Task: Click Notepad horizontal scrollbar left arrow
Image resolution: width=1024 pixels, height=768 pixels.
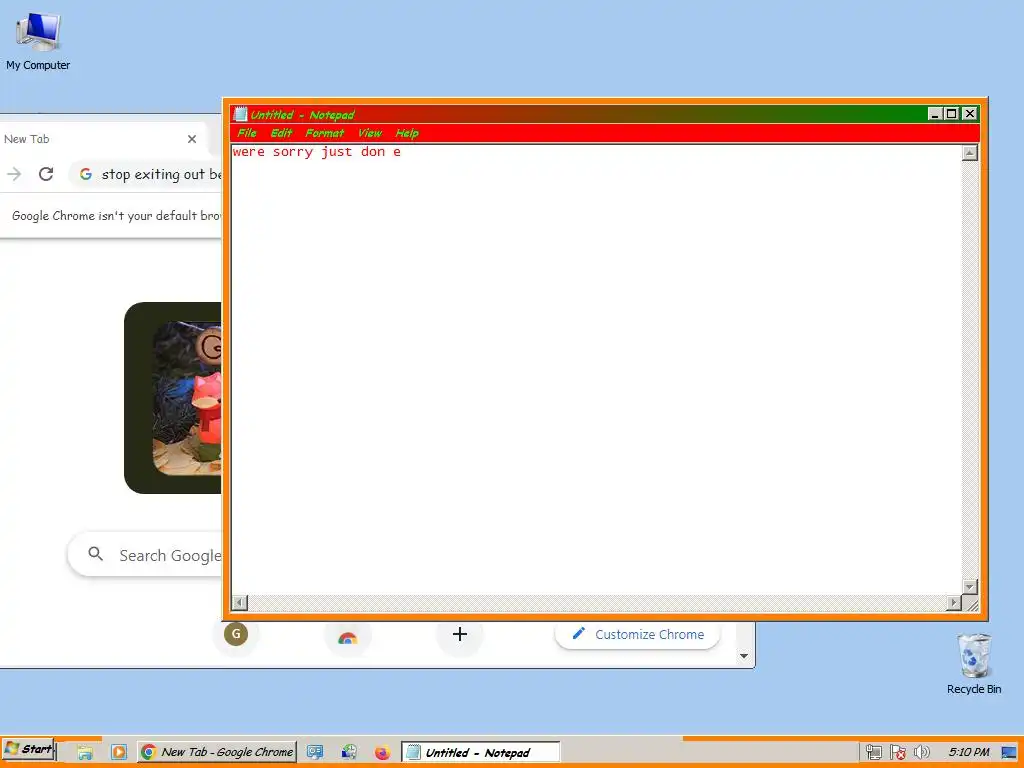Action: coord(240,603)
